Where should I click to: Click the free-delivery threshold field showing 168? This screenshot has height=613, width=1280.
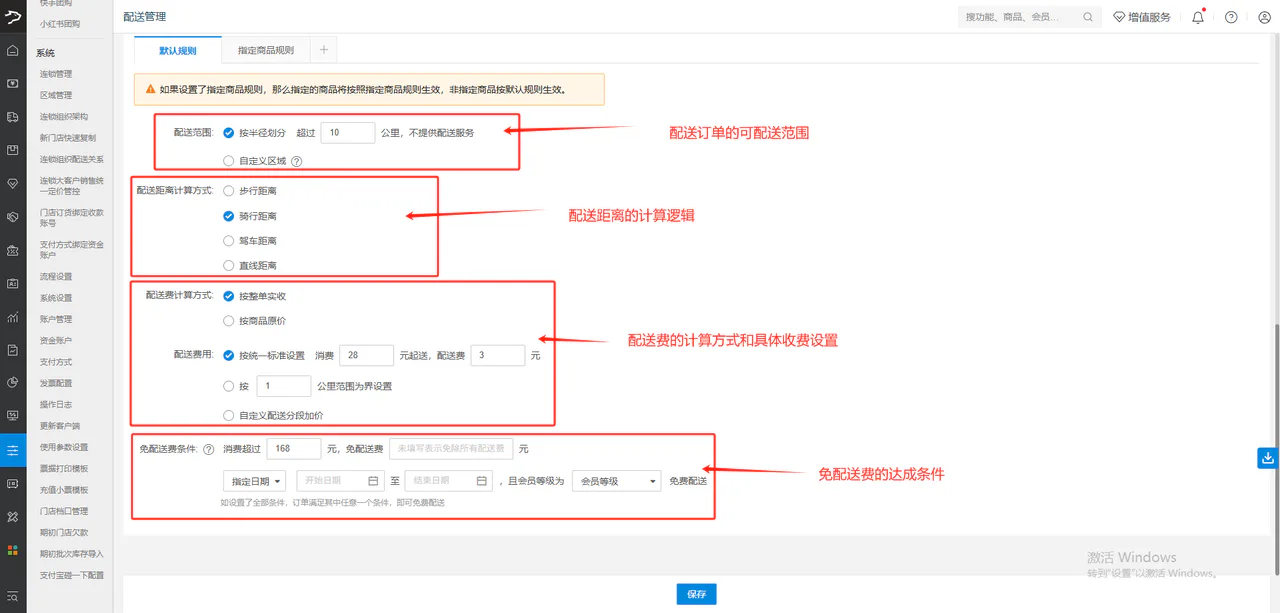[294, 449]
